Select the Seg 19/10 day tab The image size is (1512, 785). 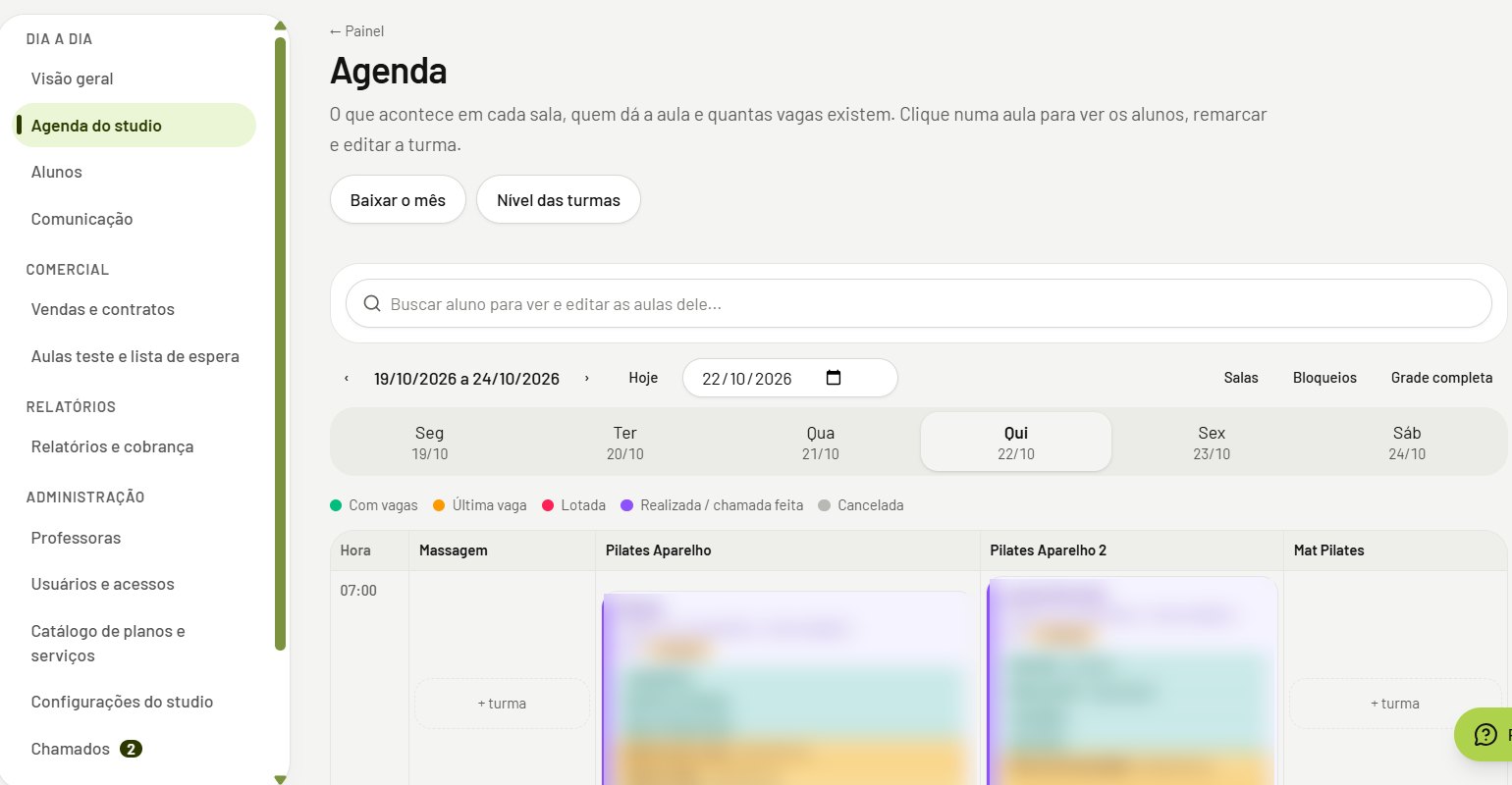429,443
